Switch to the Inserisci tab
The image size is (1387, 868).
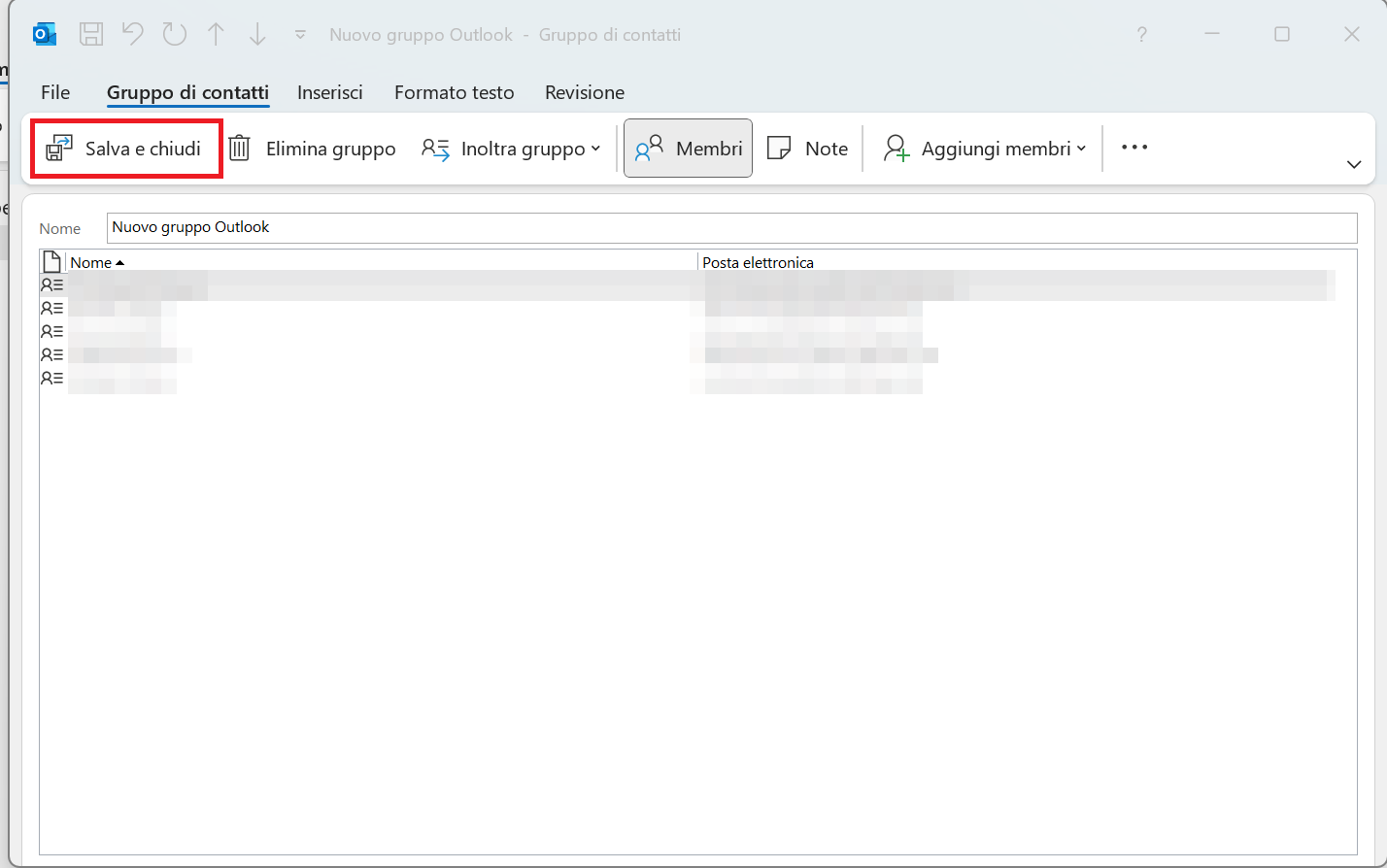(x=330, y=92)
